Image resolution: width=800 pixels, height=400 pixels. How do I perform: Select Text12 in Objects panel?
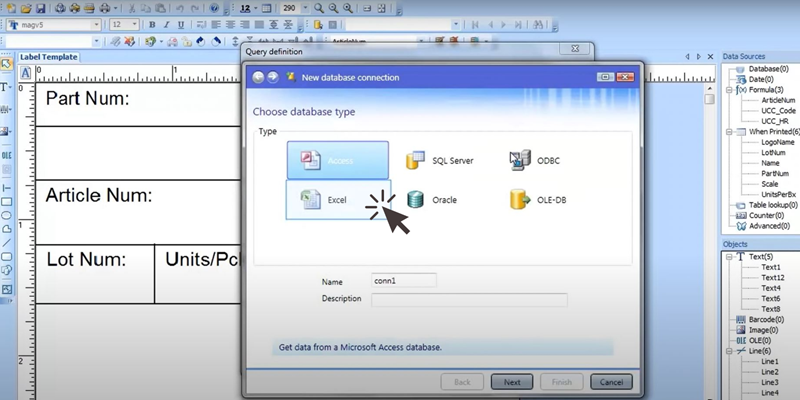pos(772,278)
